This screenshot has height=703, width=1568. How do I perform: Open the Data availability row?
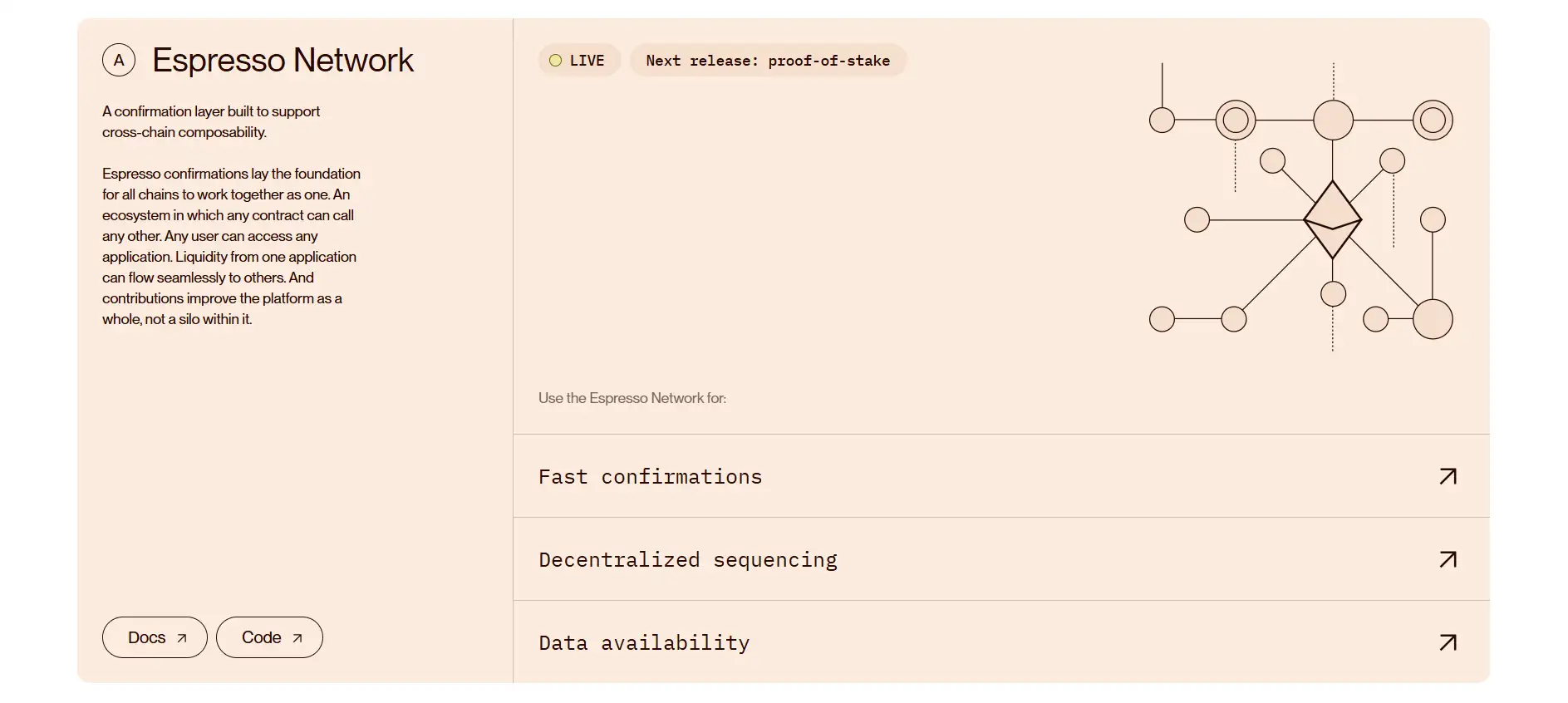[x=644, y=643]
